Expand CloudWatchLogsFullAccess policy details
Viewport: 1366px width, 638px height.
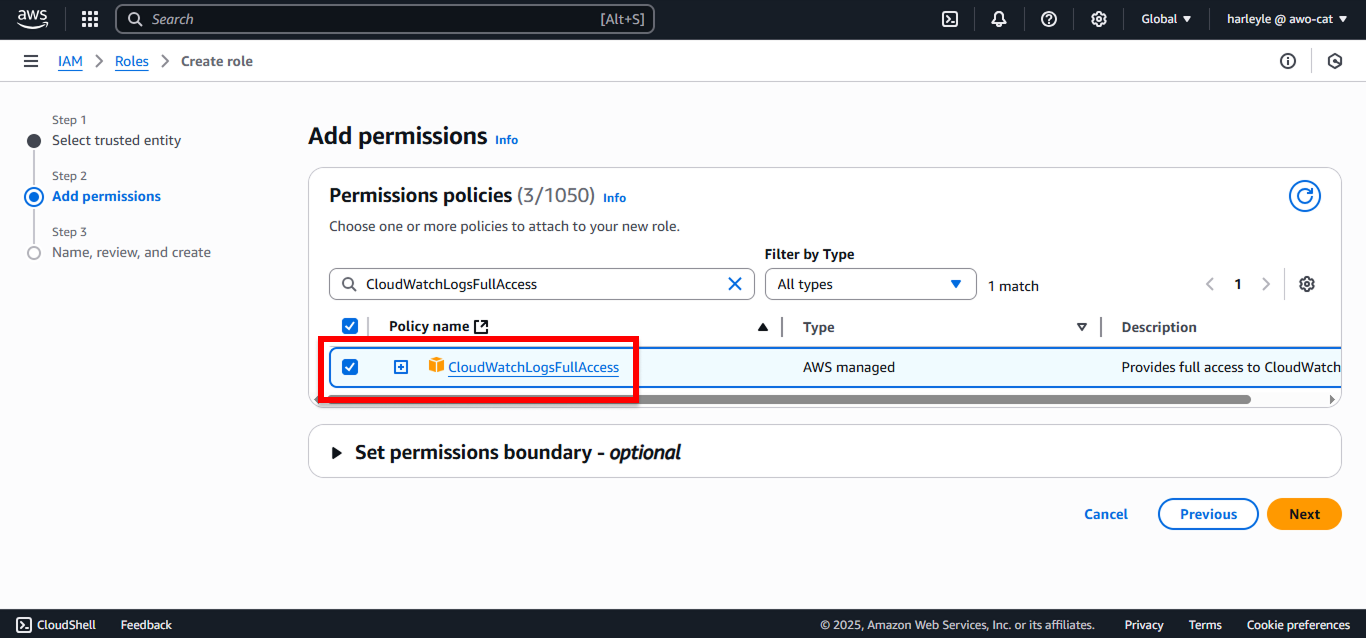coord(401,367)
